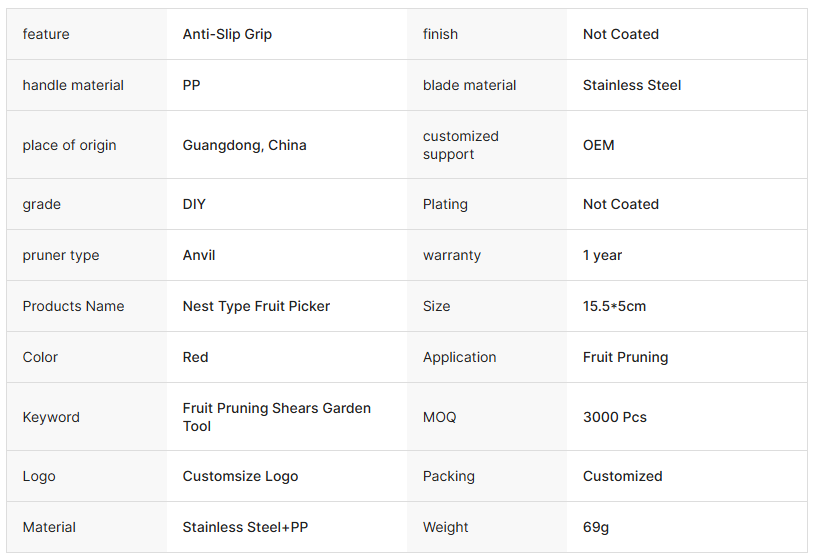Click "Fruit Pruning Shears Garden Tool" keyword

(276, 417)
